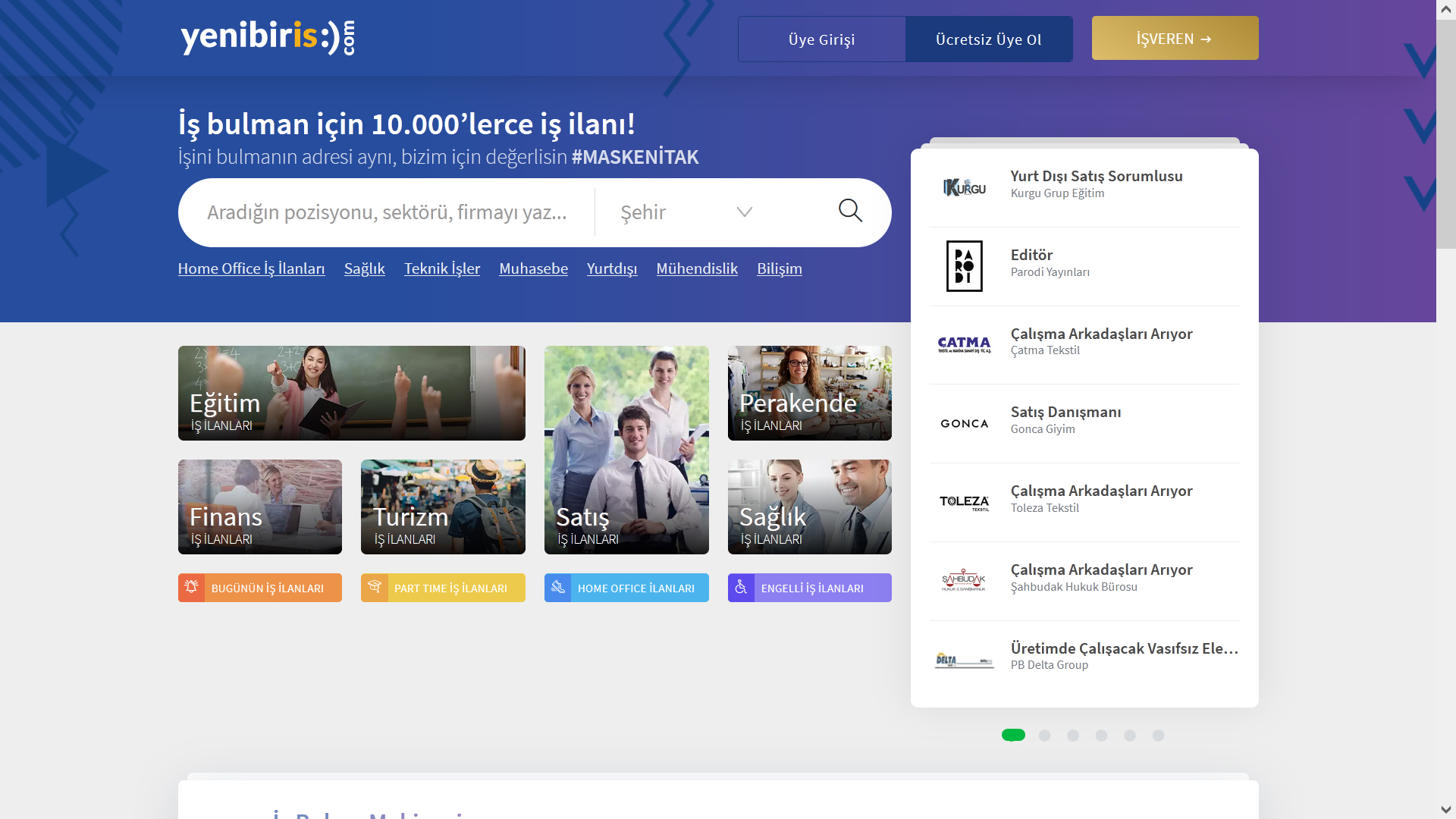Select the second carousel dot
This screenshot has width=1456, height=819.
click(1044, 736)
